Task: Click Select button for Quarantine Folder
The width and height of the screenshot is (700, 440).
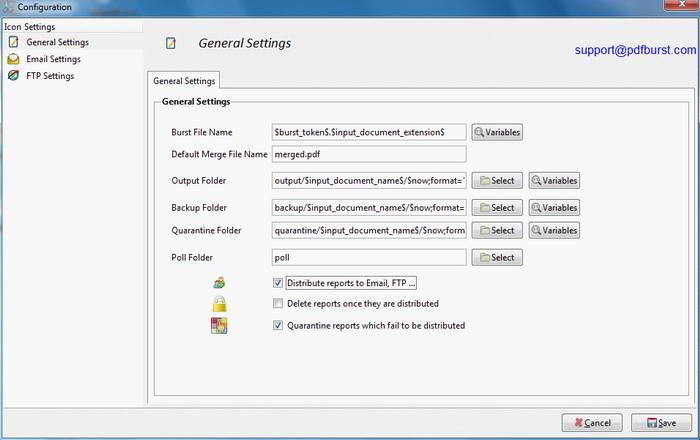Action: coord(497,230)
